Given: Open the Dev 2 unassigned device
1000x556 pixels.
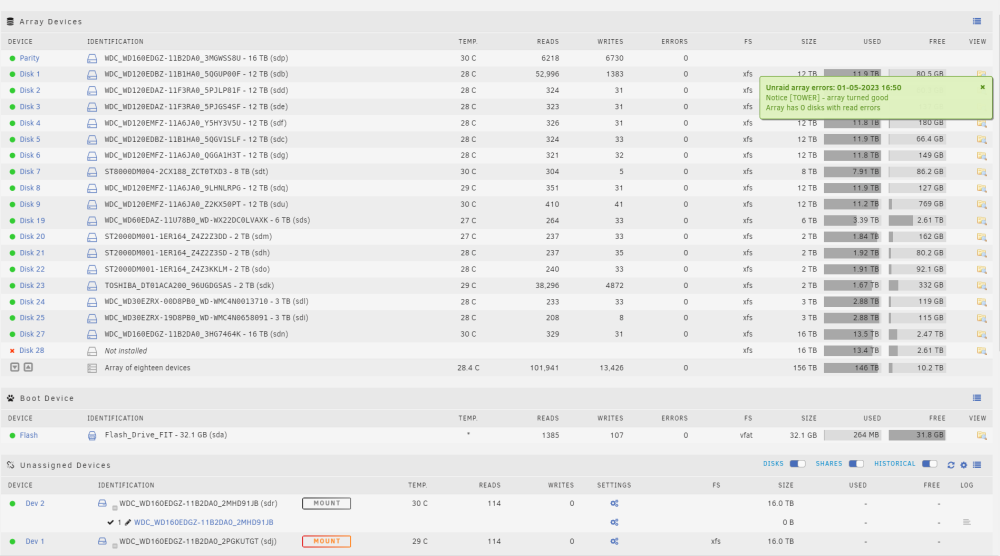Looking at the screenshot, I should click(x=35, y=504).
